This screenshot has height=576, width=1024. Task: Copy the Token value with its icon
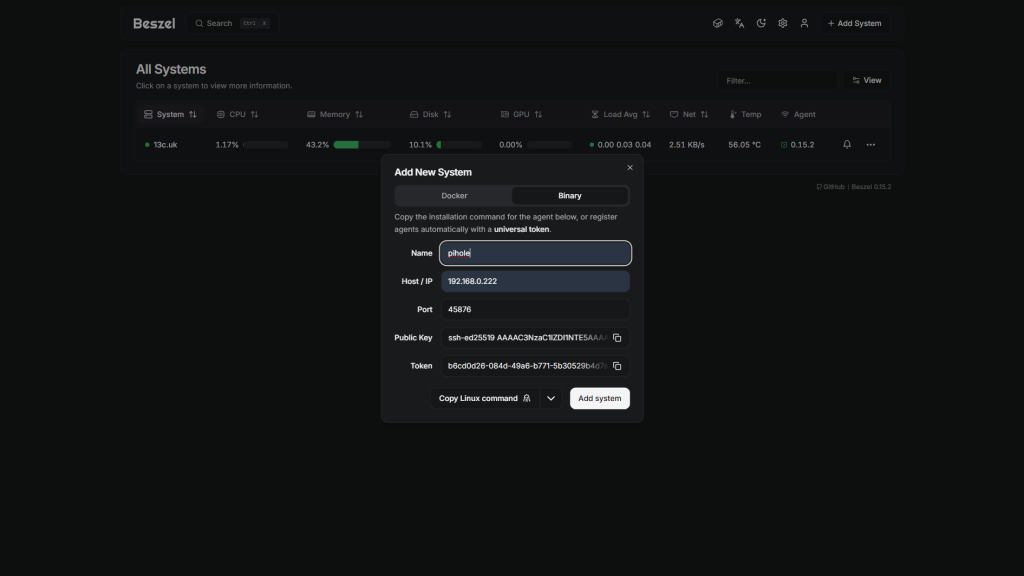(x=617, y=366)
